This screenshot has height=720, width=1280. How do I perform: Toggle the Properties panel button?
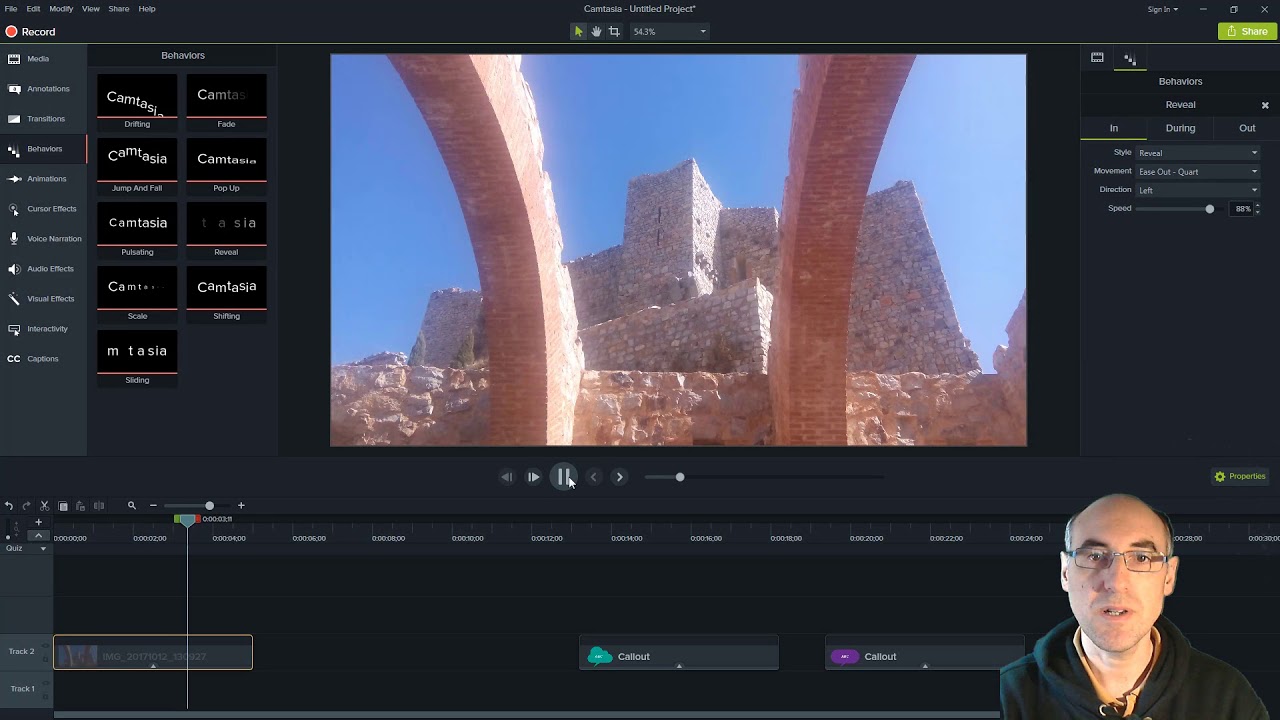[x=1240, y=476]
